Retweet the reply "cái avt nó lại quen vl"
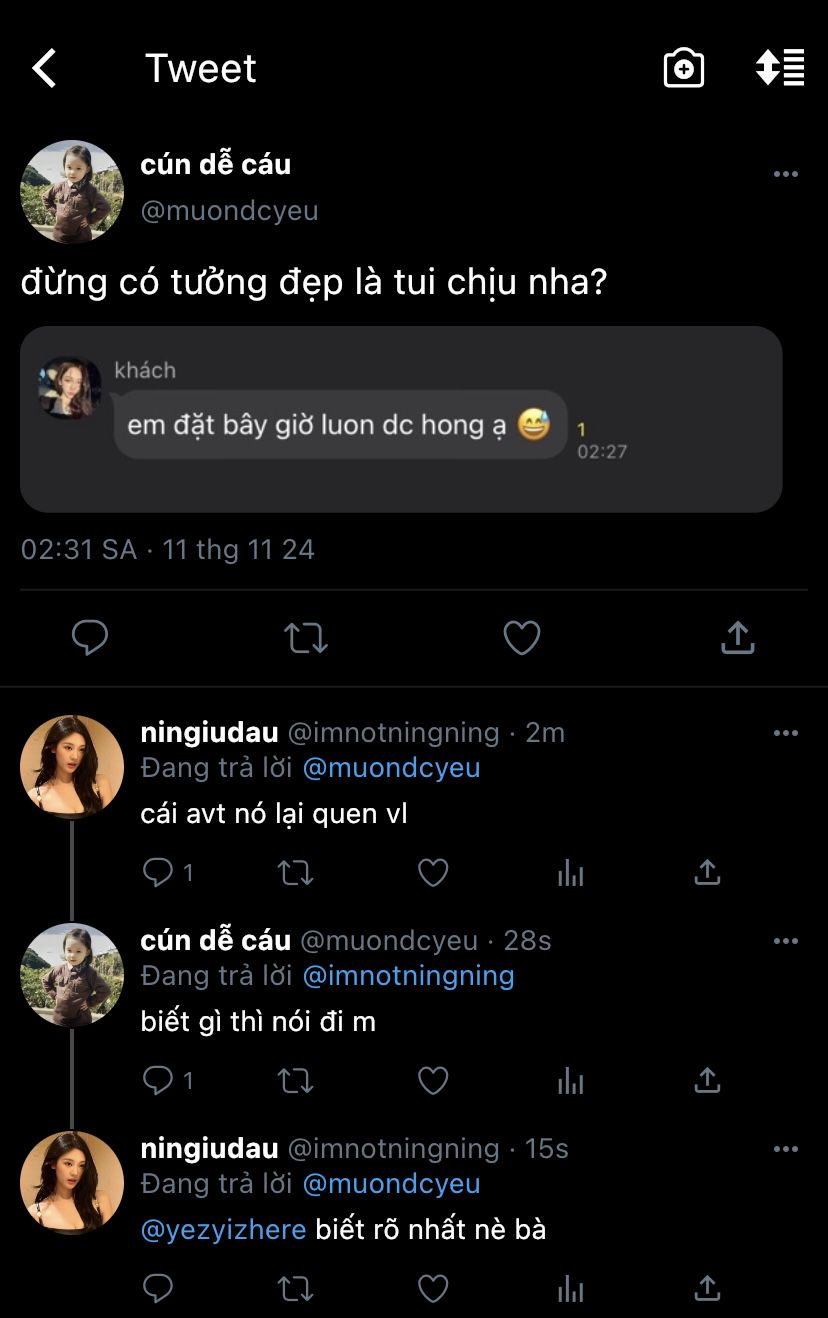The width and height of the screenshot is (828, 1318). click(295, 873)
